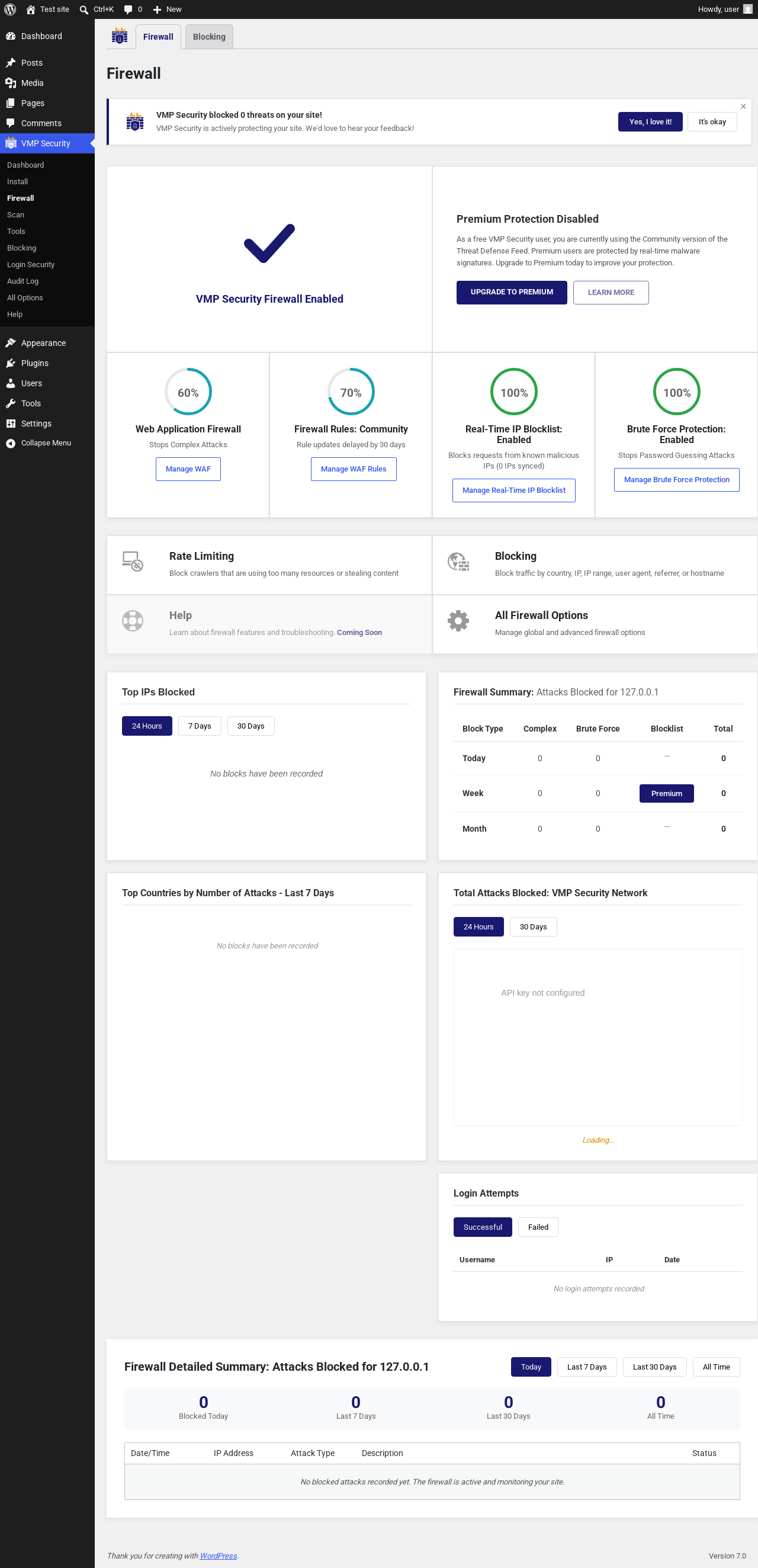Click the Settings sliders icon
Screen dimensions: 758x1568
coord(10,423)
